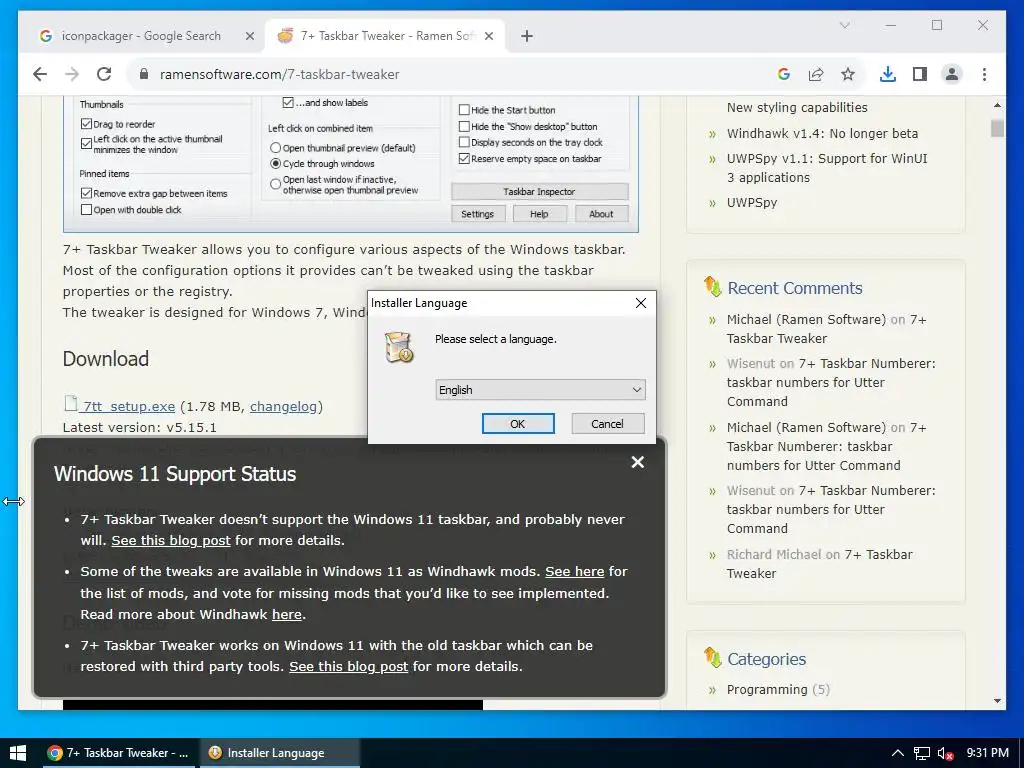Select 'Open thumbnail preview (default)' radio
Image resolution: width=1024 pixels, height=768 pixels.
coord(276,148)
